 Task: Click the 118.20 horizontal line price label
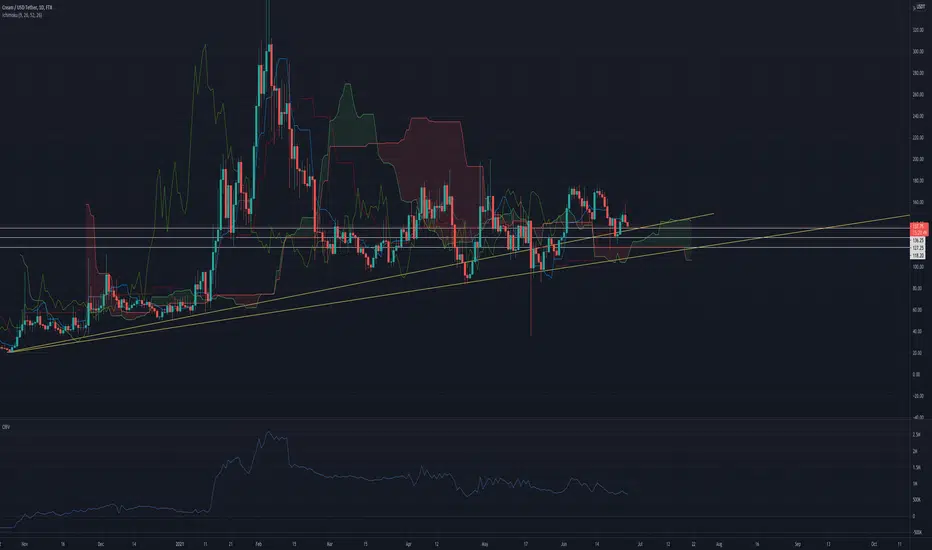coord(918,255)
